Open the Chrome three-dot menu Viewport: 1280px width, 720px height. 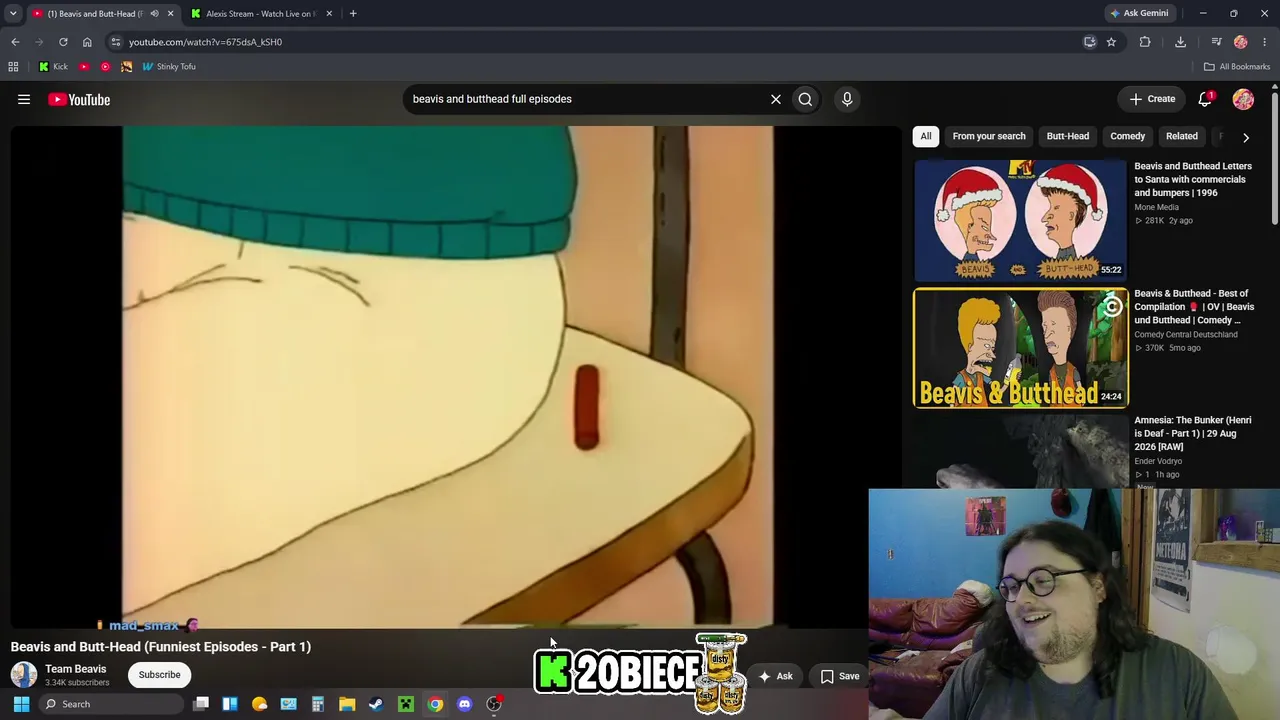pyautogui.click(x=1265, y=42)
